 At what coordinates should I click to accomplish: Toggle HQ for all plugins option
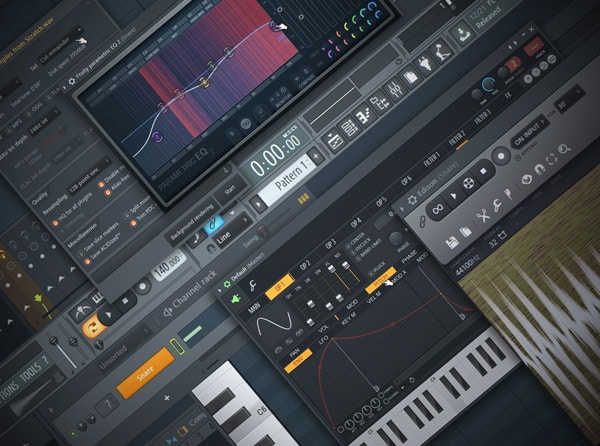point(56,223)
